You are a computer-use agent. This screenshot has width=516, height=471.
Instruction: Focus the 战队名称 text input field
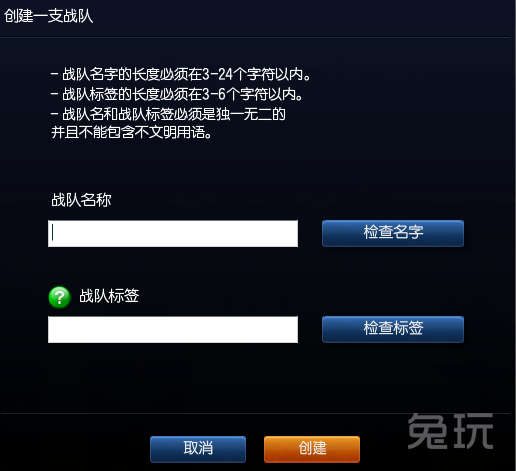pos(173,233)
